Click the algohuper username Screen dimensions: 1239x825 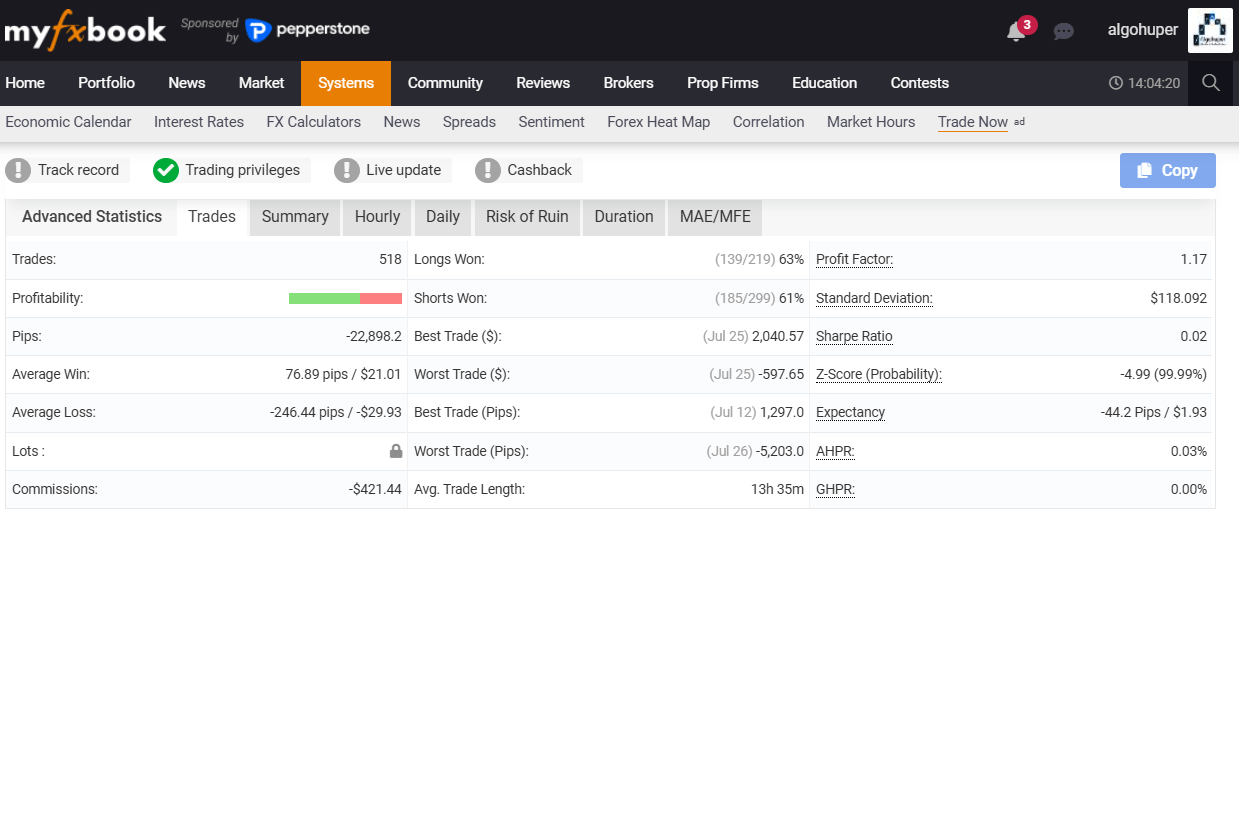[1143, 30]
